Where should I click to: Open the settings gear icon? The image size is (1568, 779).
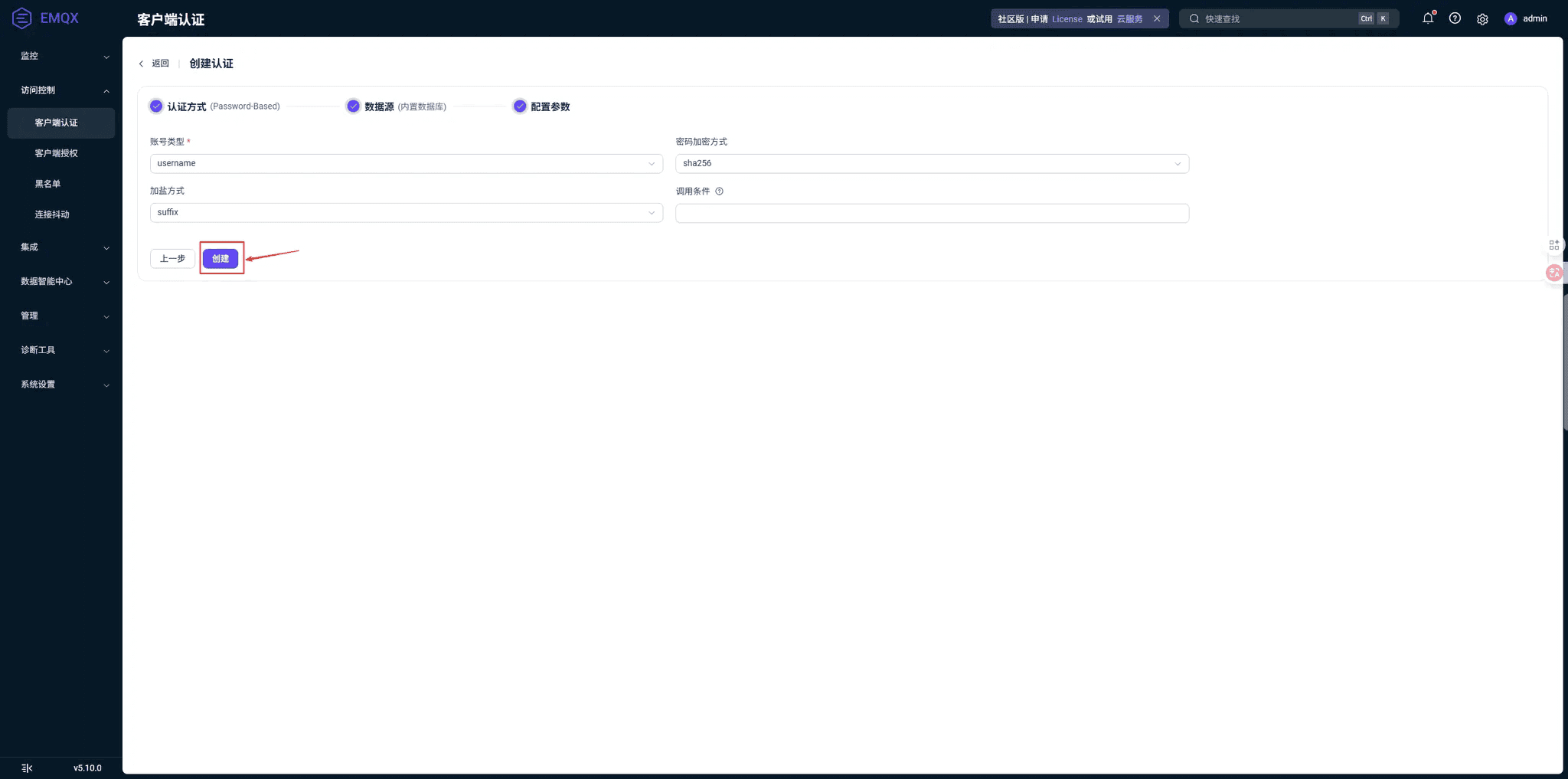pos(1482,19)
